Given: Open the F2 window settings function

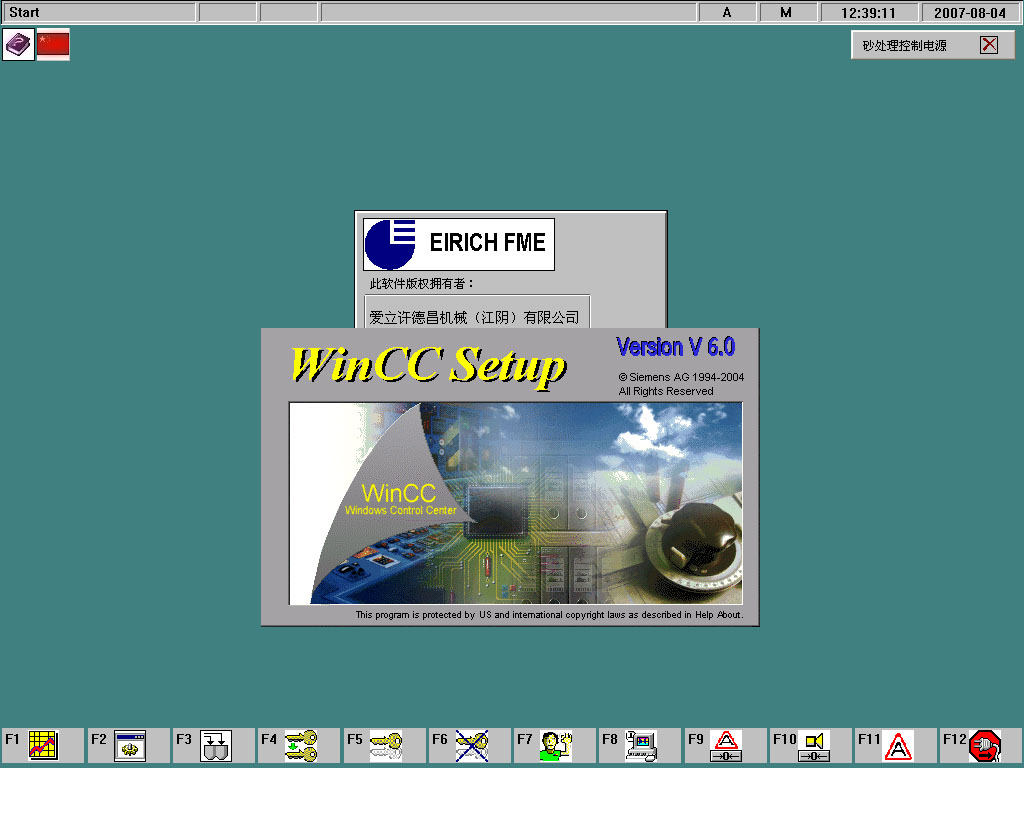Looking at the screenshot, I should (x=129, y=746).
